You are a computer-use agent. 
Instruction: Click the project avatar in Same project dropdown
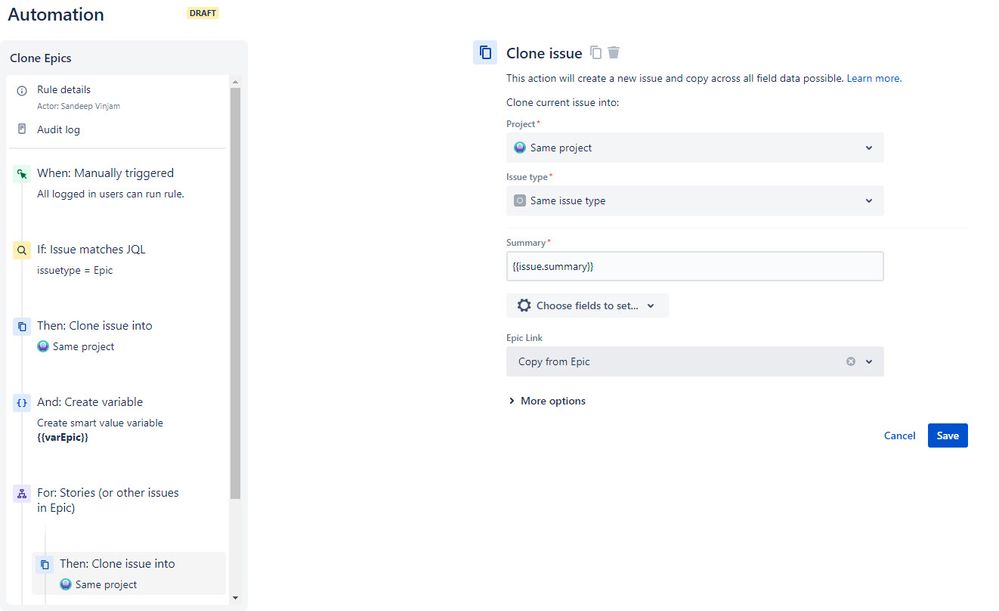[520, 147]
